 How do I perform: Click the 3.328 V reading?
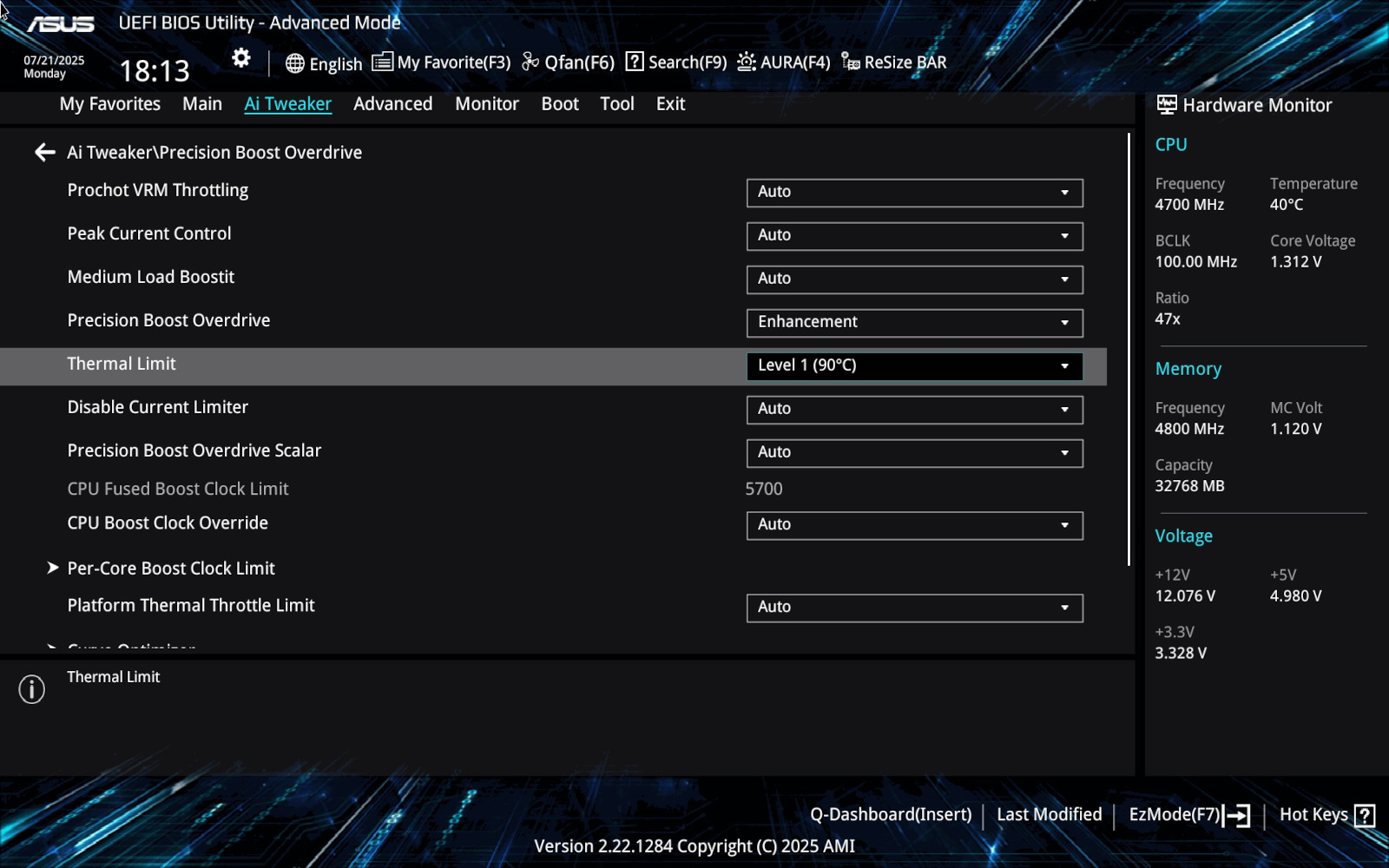pyautogui.click(x=1181, y=654)
